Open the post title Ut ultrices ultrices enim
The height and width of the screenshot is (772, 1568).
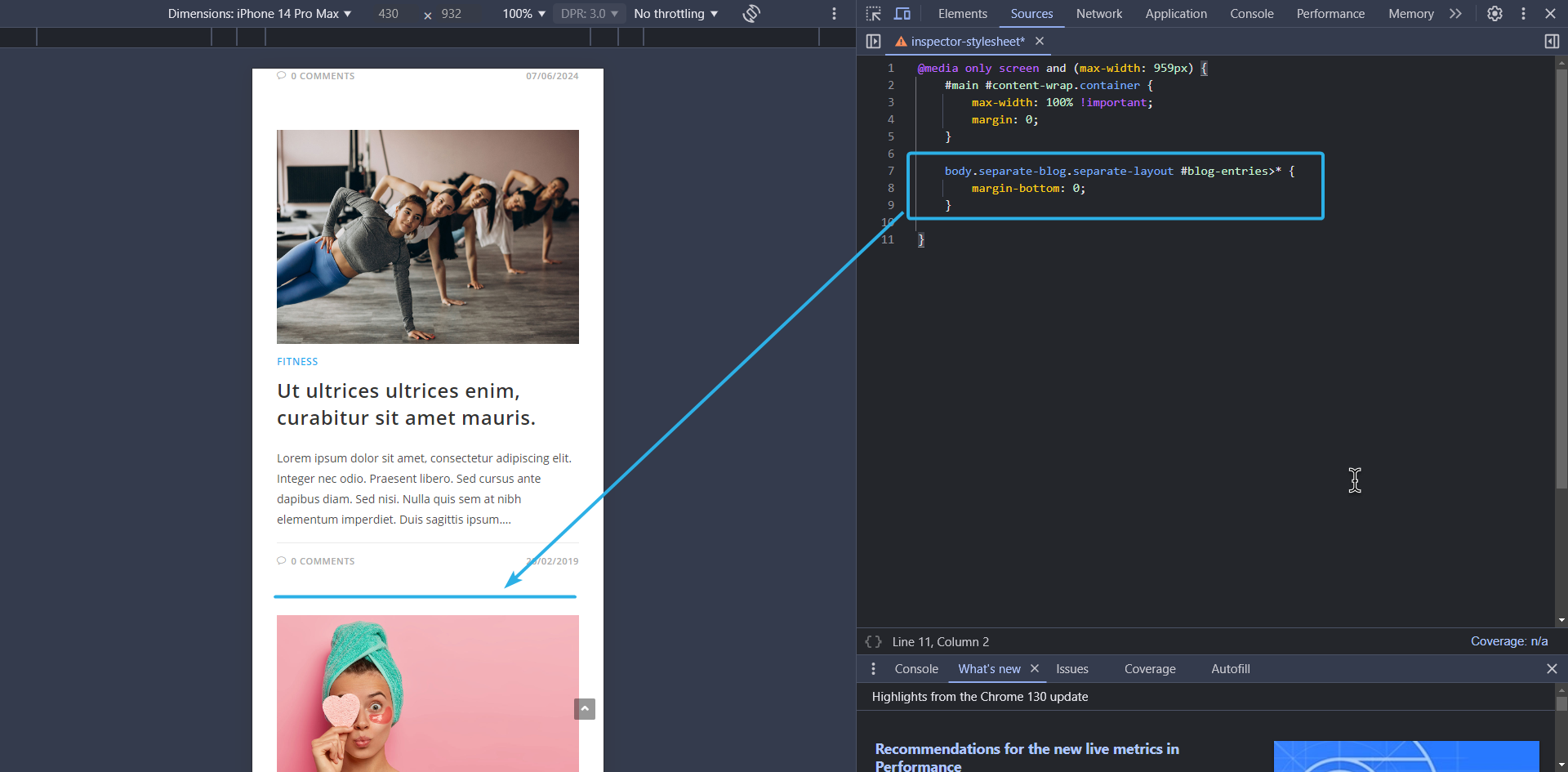pyautogui.click(x=407, y=404)
